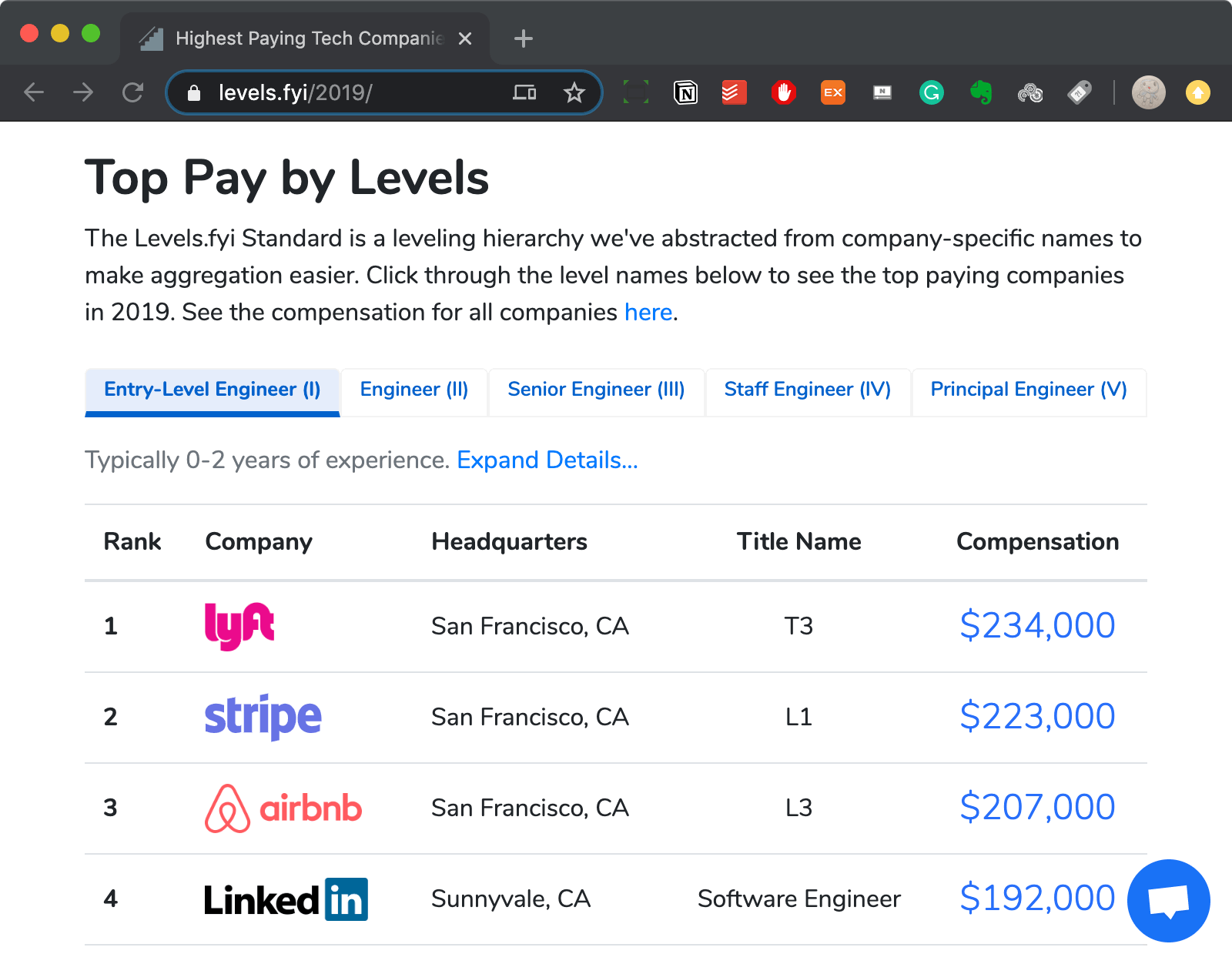
Task: Click the lock icon in the address bar
Action: (194, 93)
